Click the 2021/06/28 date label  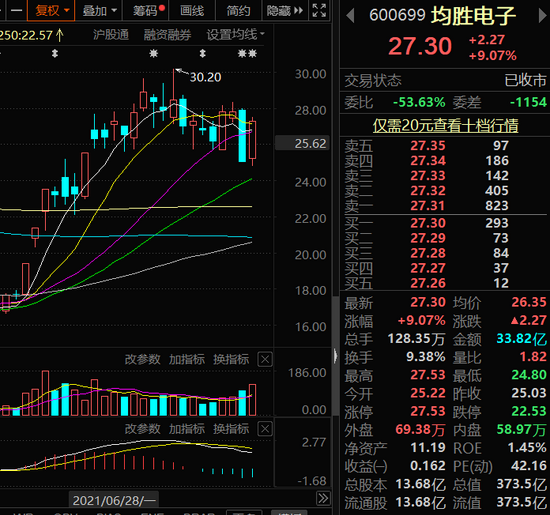tap(114, 501)
